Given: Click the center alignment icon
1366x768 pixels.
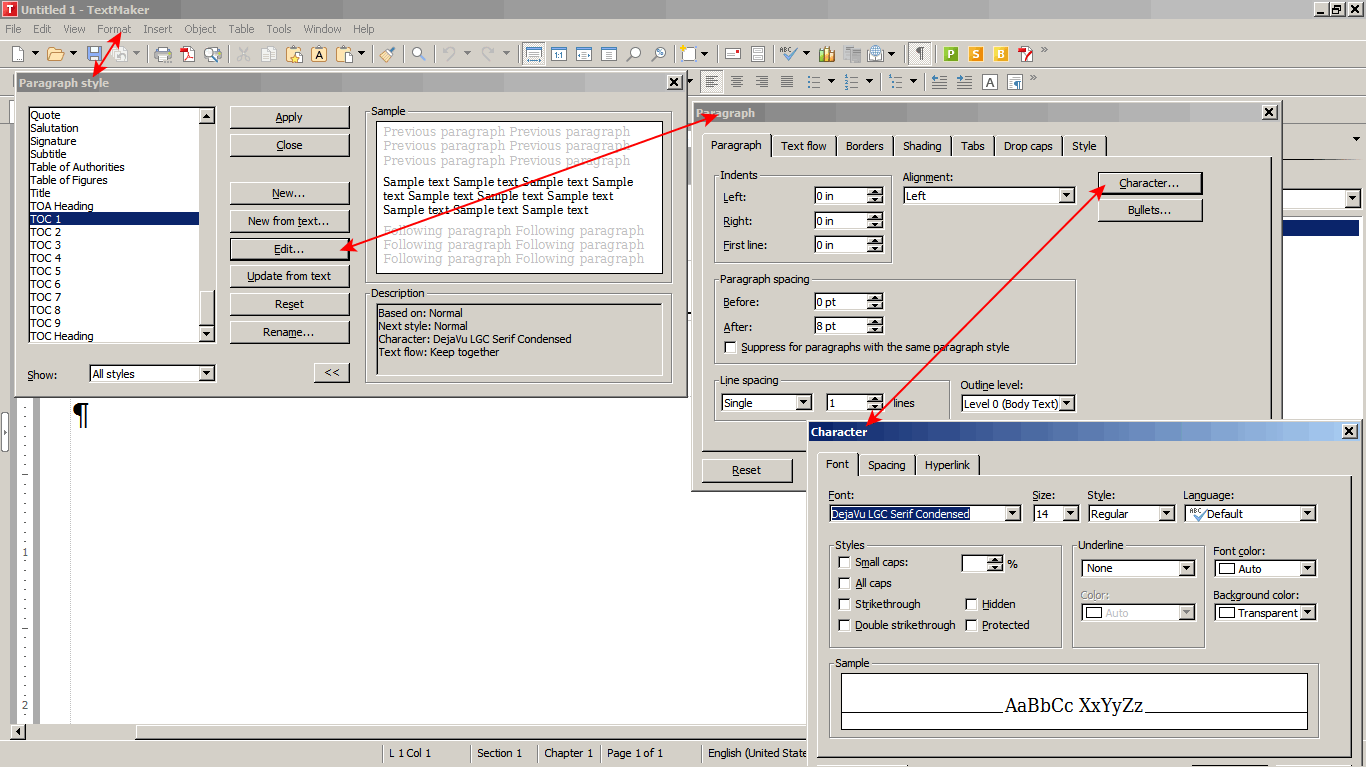Looking at the screenshot, I should pos(737,82).
